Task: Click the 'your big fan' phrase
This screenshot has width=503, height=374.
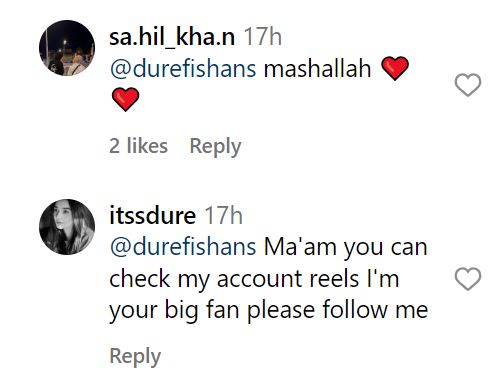Action: click(x=174, y=310)
